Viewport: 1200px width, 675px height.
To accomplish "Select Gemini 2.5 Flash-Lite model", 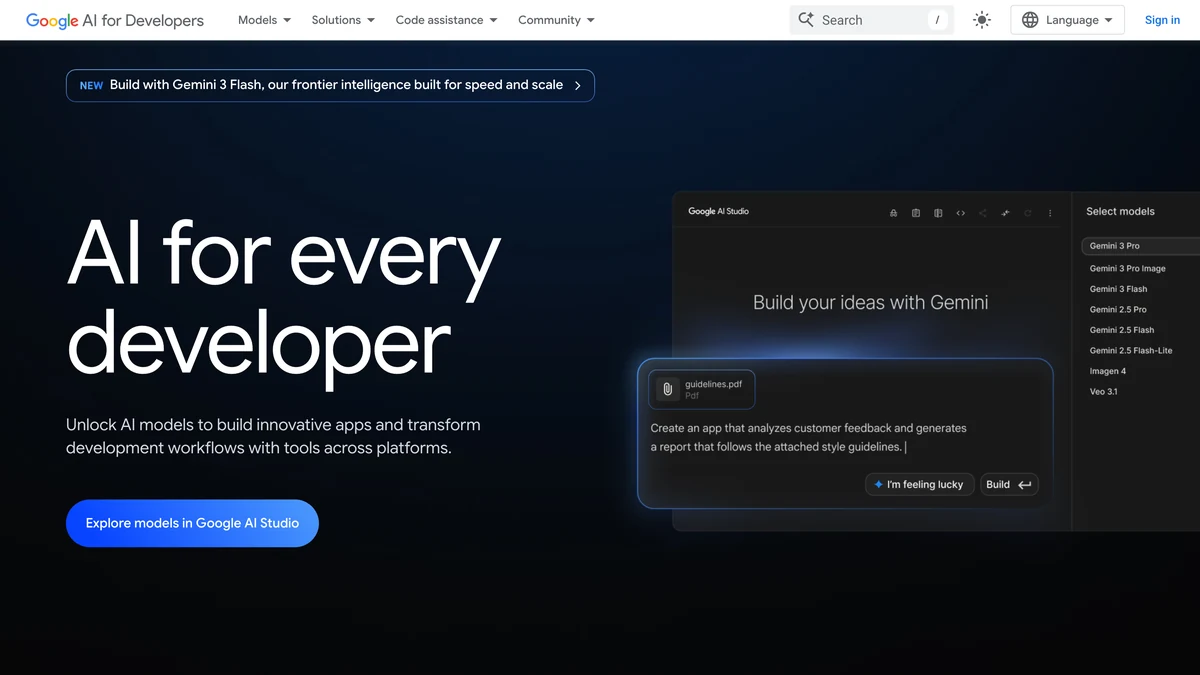I will [x=1131, y=351].
